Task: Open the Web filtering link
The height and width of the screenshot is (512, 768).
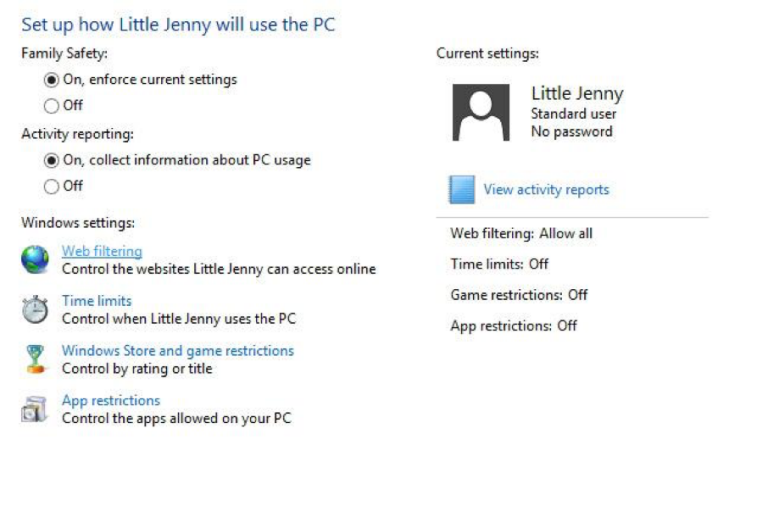Action: coord(102,251)
